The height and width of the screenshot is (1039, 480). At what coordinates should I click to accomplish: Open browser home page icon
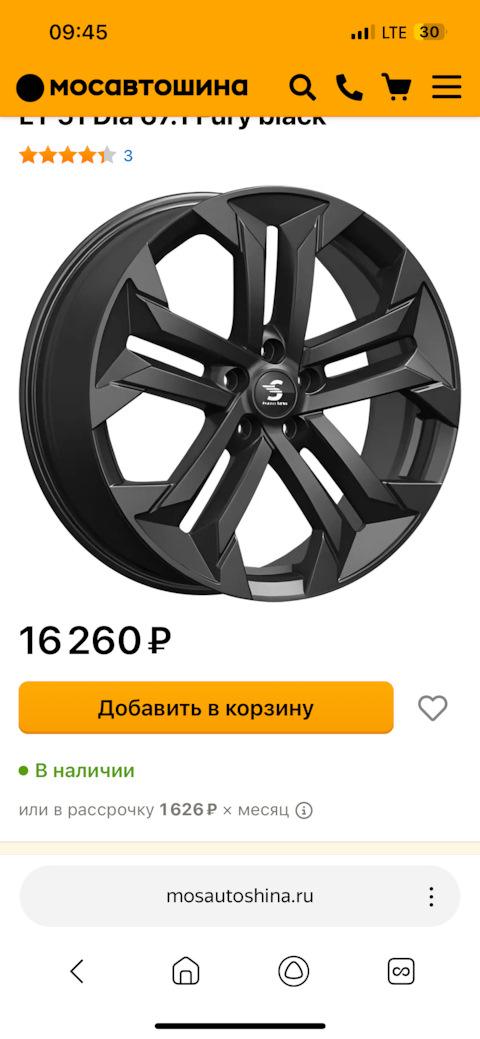[x=186, y=972]
